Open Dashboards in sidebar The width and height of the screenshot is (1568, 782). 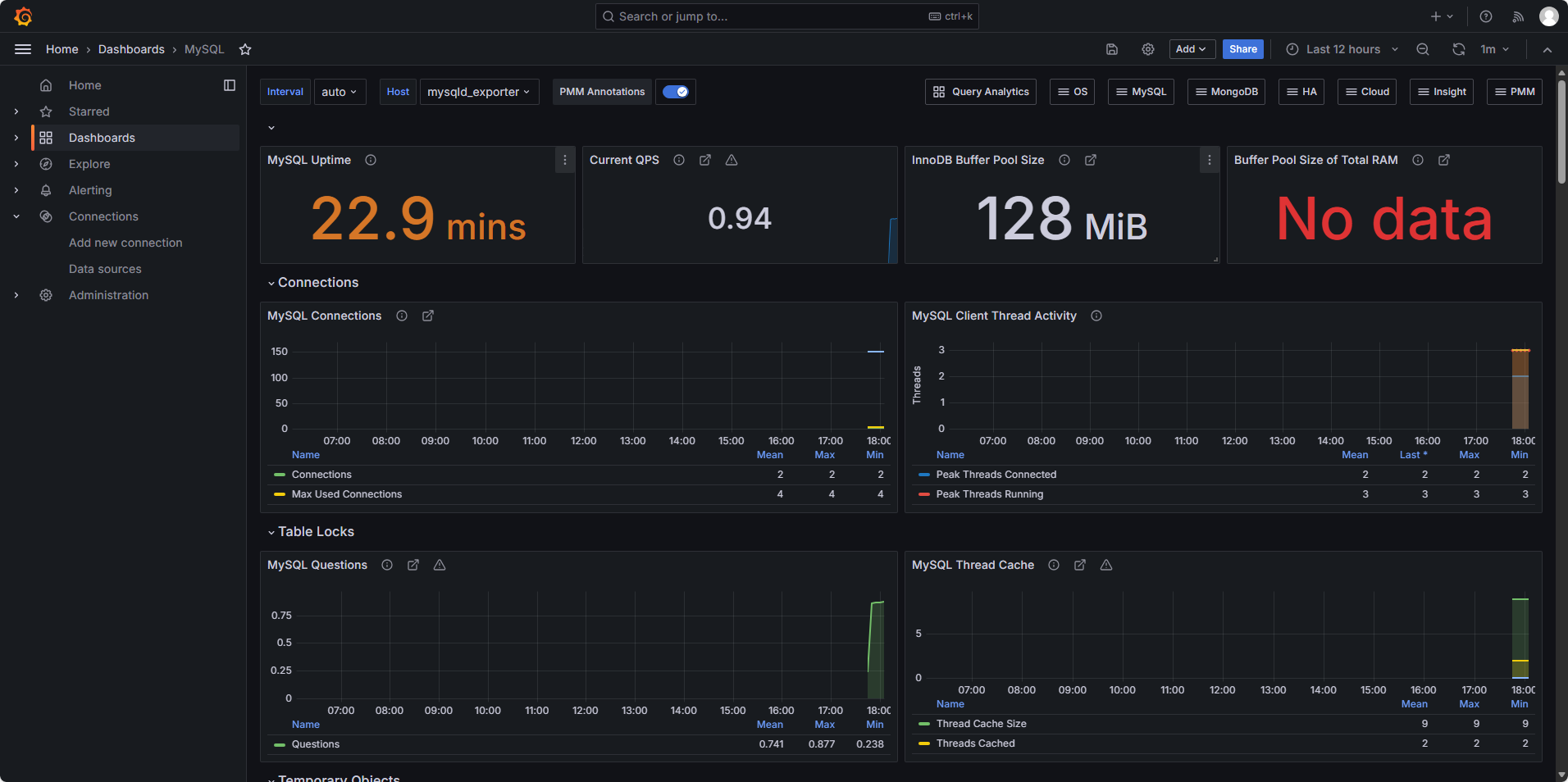102,138
